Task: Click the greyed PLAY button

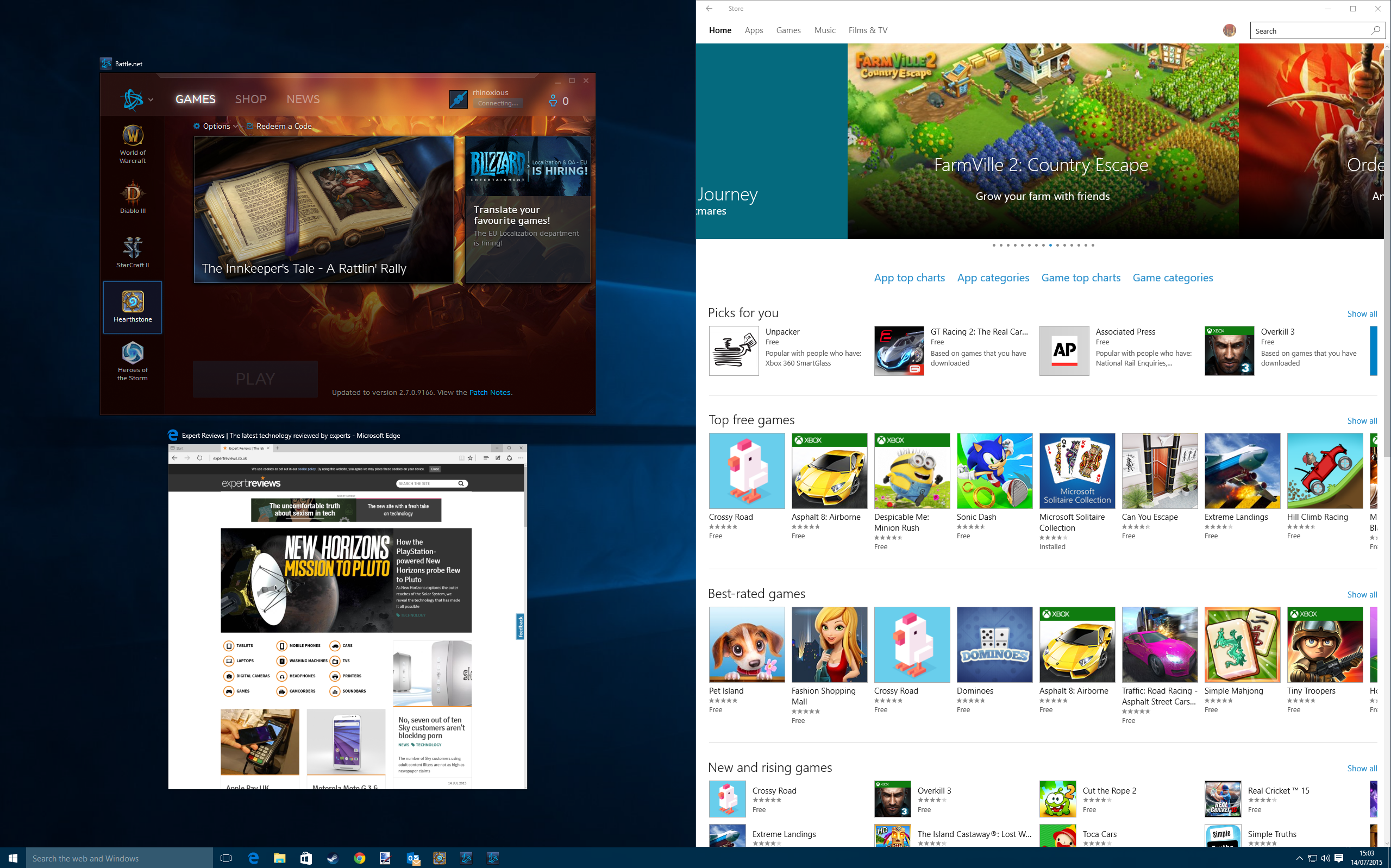Action: [255, 379]
